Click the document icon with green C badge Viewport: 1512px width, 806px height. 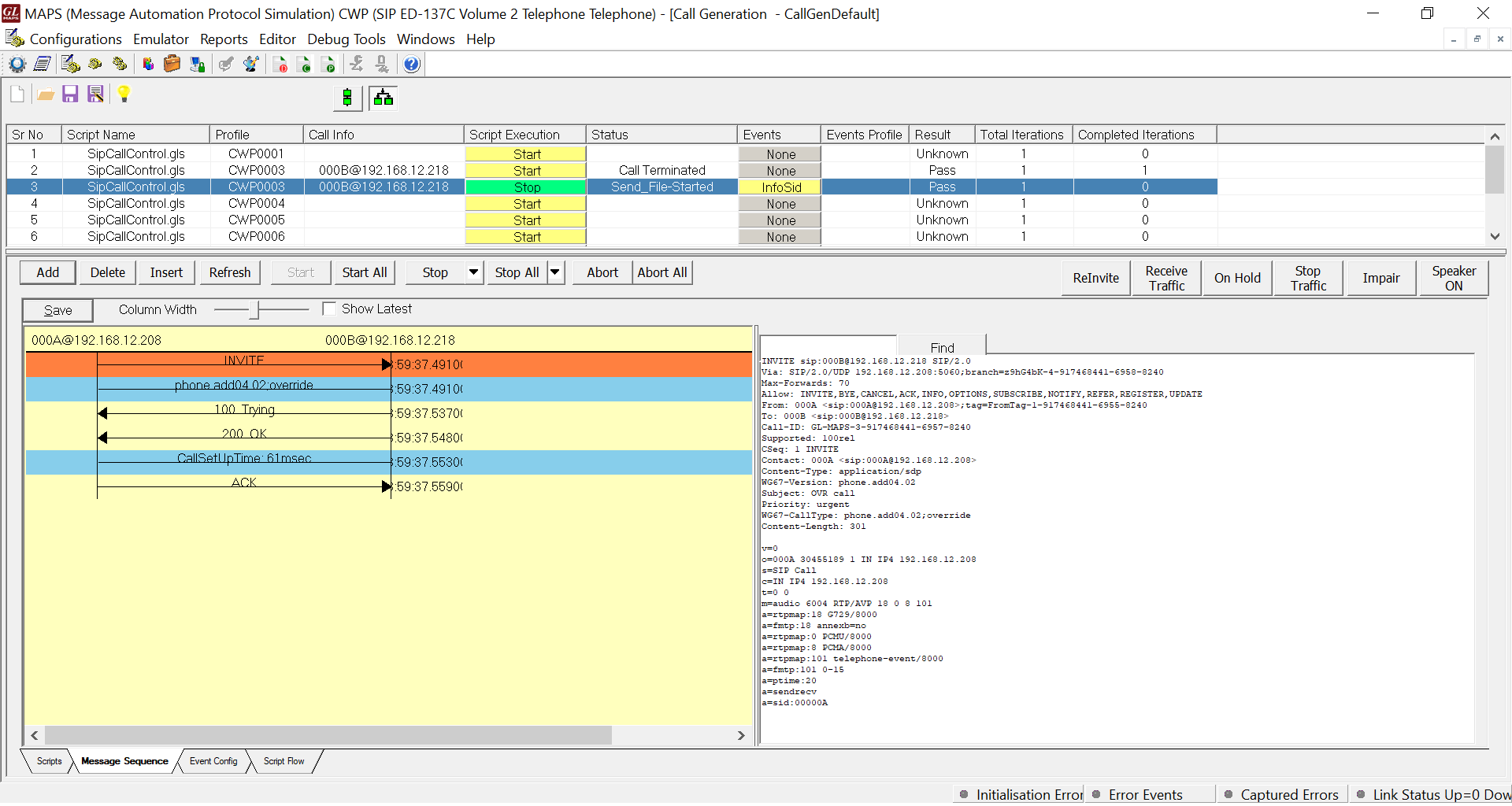tap(304, 65)
